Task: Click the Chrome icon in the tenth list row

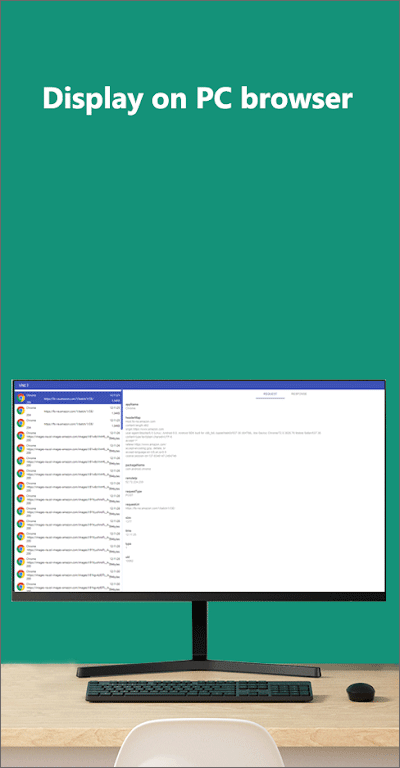Action: click(x=21, y=511)
